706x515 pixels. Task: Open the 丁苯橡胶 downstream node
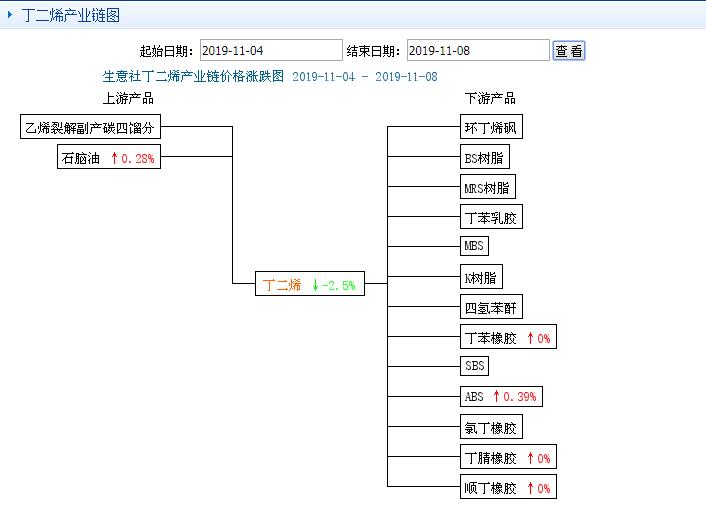508,337
